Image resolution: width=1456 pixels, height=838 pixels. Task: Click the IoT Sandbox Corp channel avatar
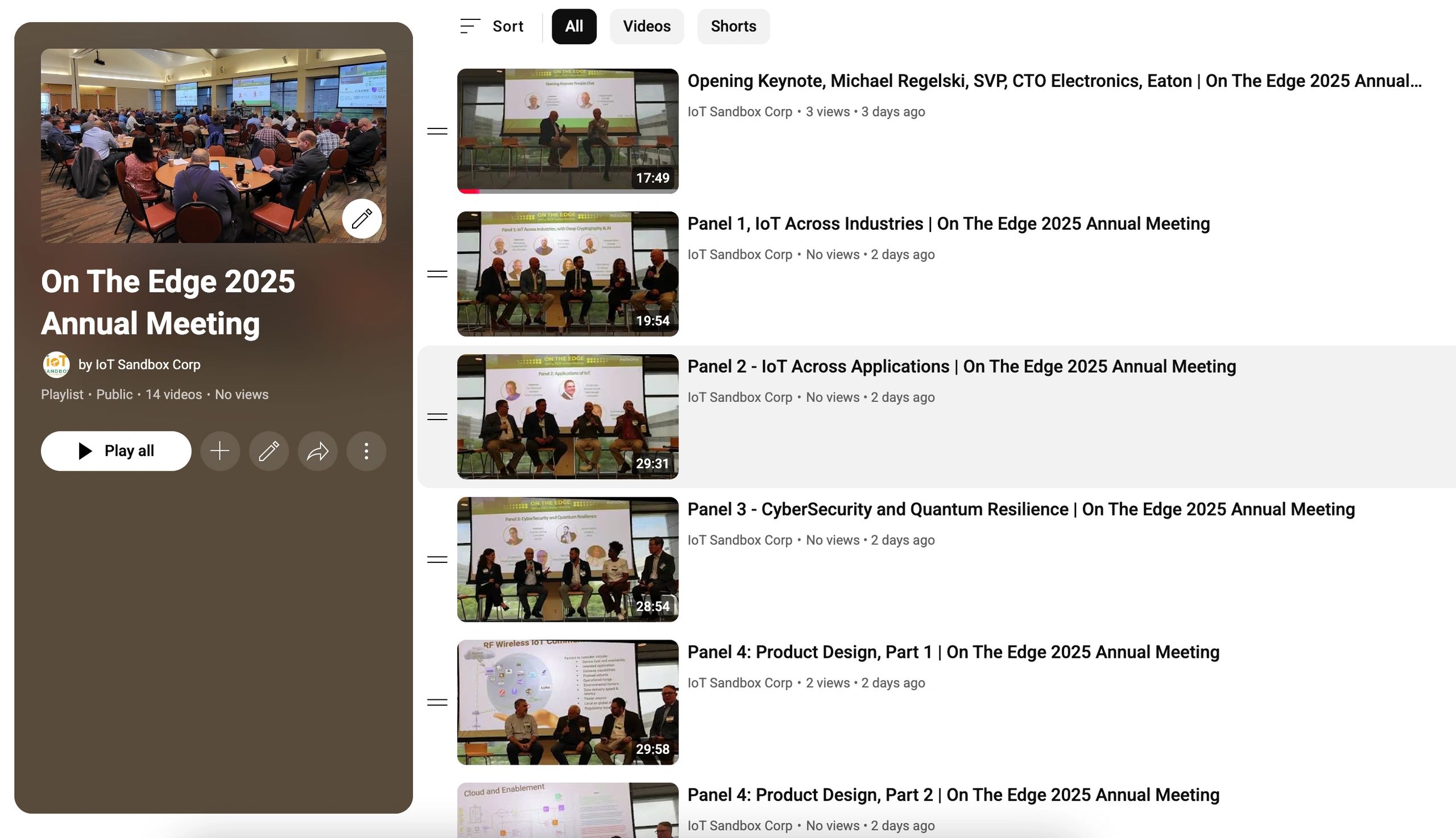coord(56,364)
